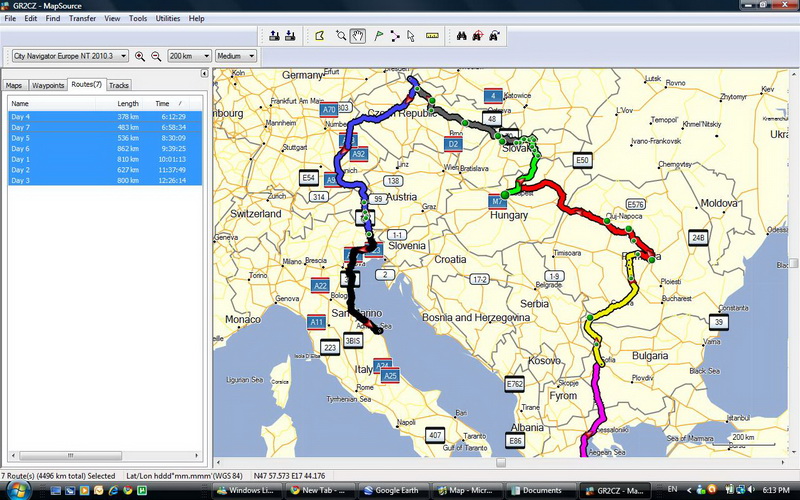Switch to the Tracks tab
This screenshot has height=500, width=800.
click(119, 85)
